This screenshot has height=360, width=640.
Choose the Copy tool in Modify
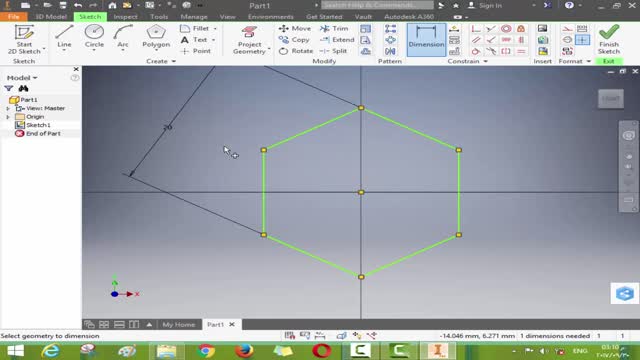pyautogui.click(x=294, y=40)
